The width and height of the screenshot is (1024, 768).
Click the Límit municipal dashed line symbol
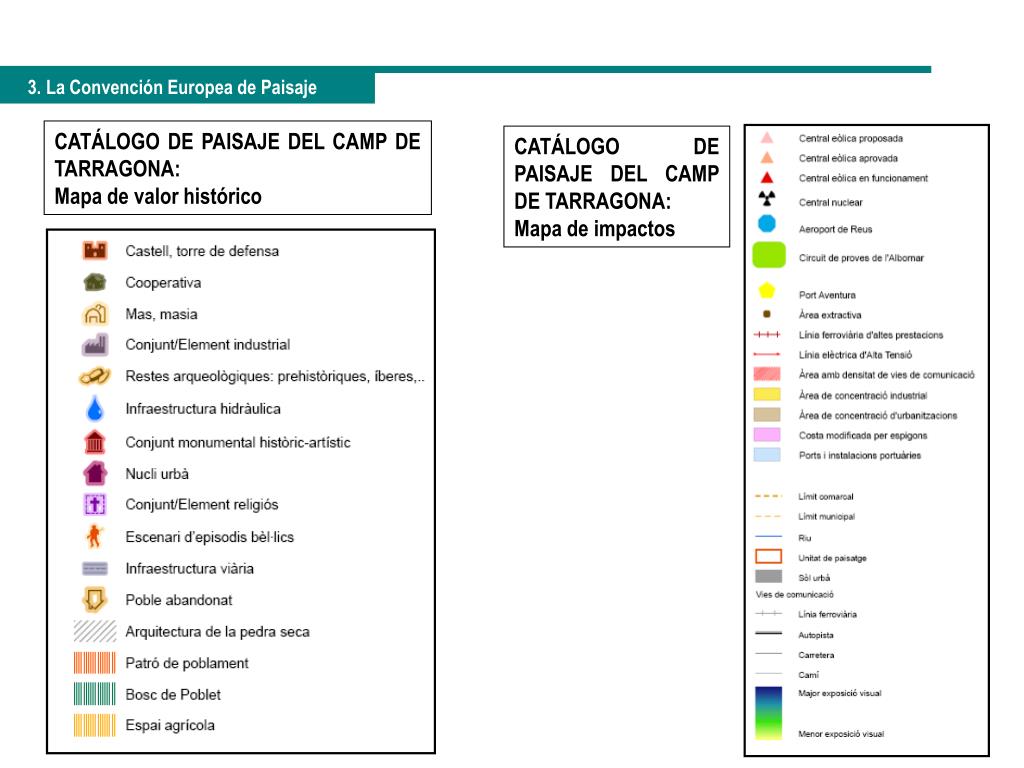coord(768,516)
